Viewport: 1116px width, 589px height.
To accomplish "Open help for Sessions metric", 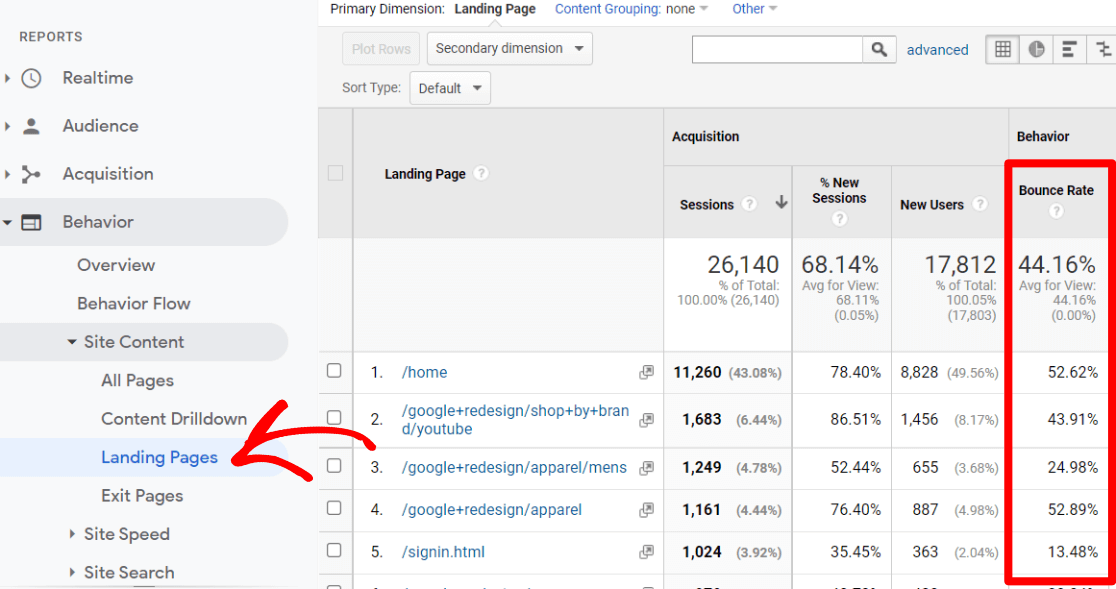I will point(749,204).
